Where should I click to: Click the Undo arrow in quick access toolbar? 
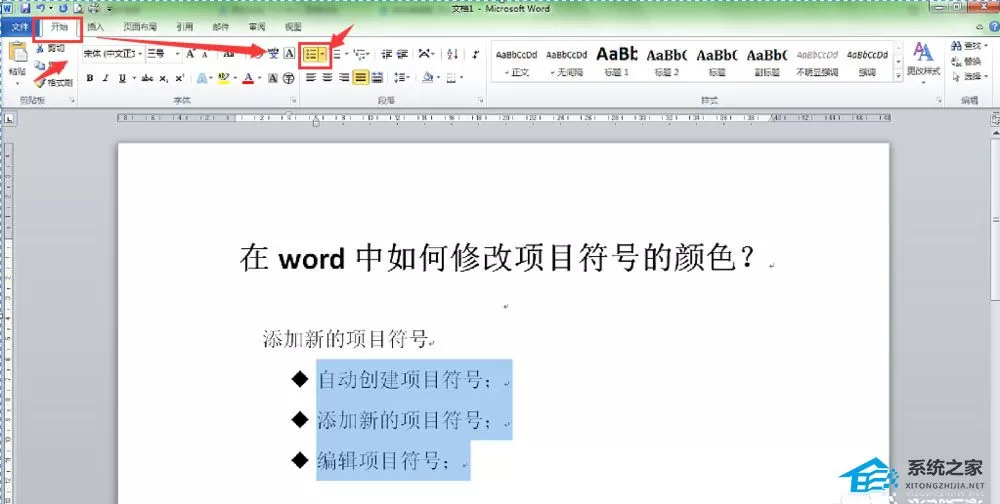pyautogui.click(x=40, y=8)
